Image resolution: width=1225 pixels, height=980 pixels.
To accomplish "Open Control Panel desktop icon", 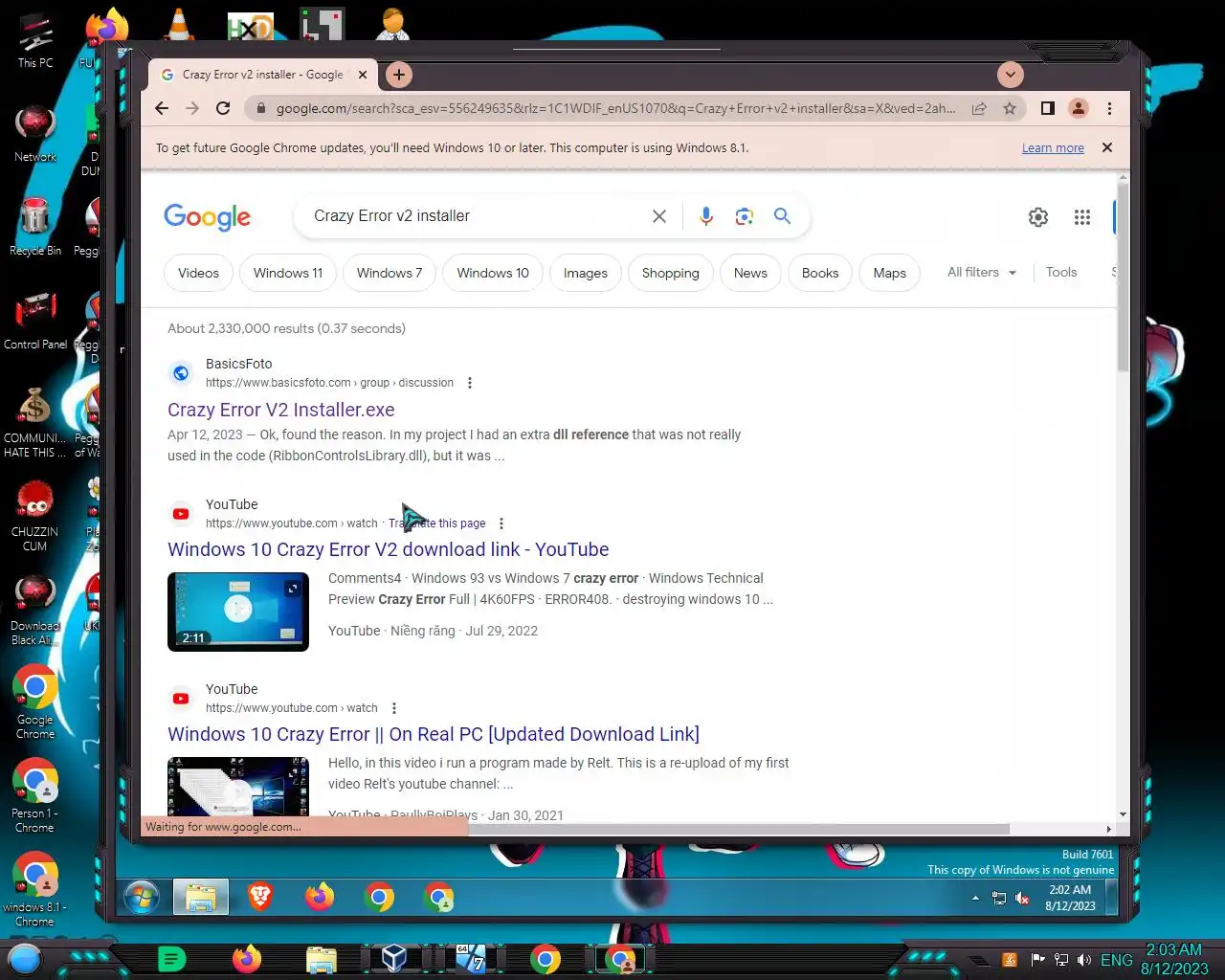I will [35, 321].
